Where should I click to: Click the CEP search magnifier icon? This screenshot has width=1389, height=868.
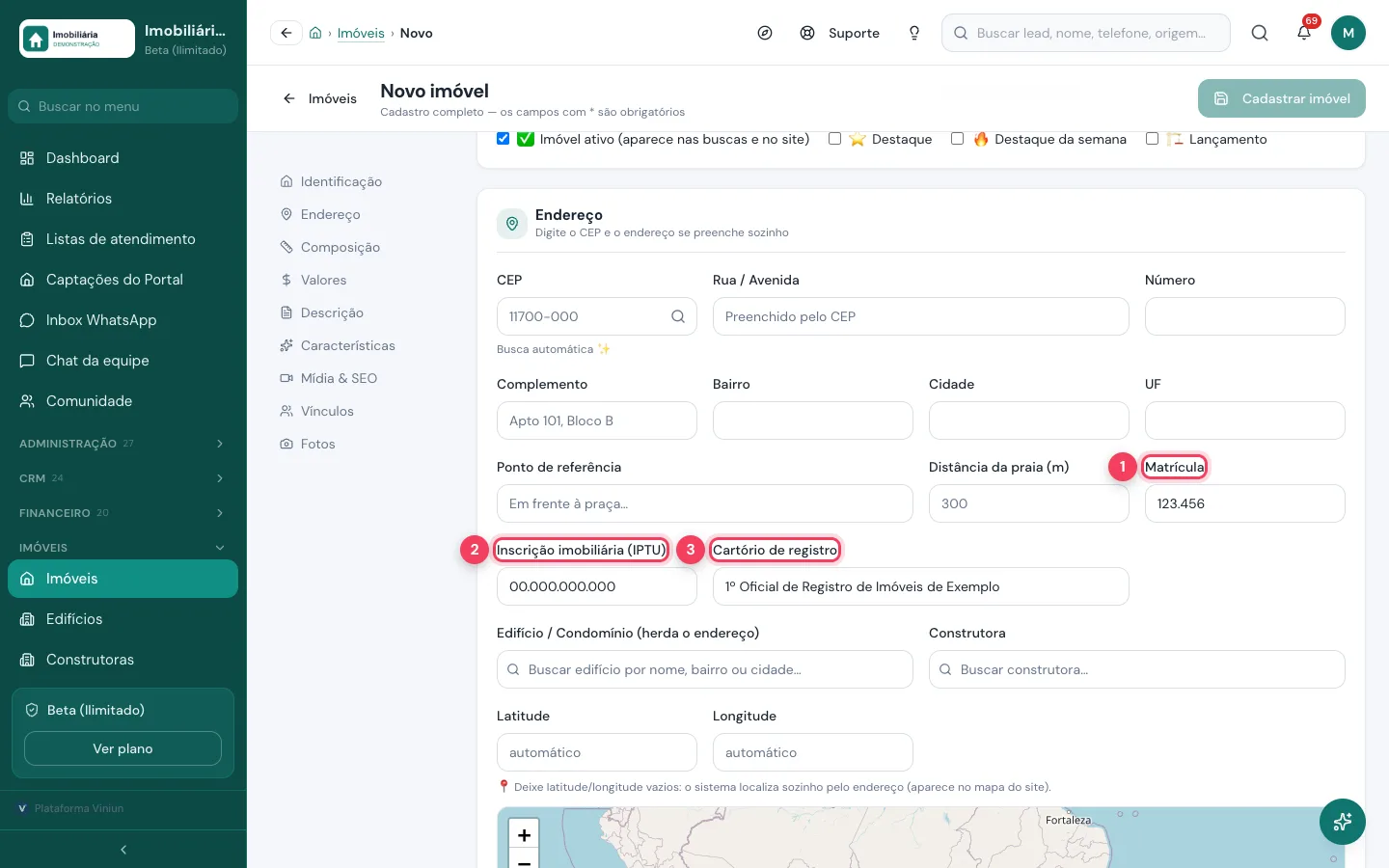678,316
